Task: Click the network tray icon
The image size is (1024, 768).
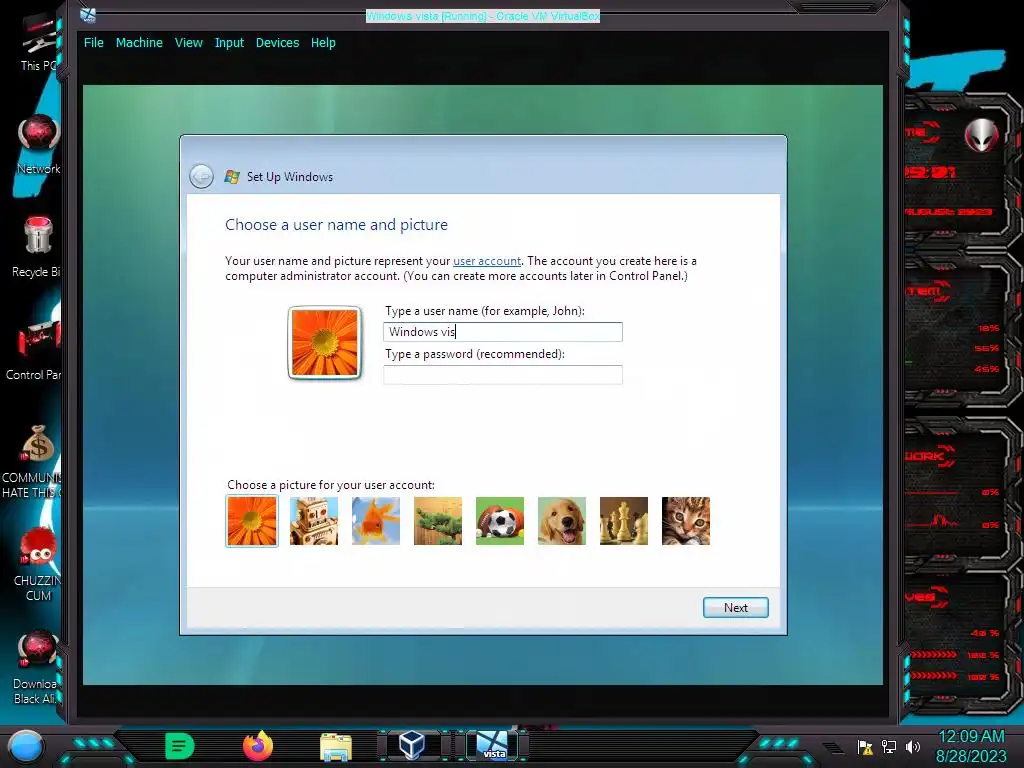Action: pyautogui.click(x=889, y=746)
